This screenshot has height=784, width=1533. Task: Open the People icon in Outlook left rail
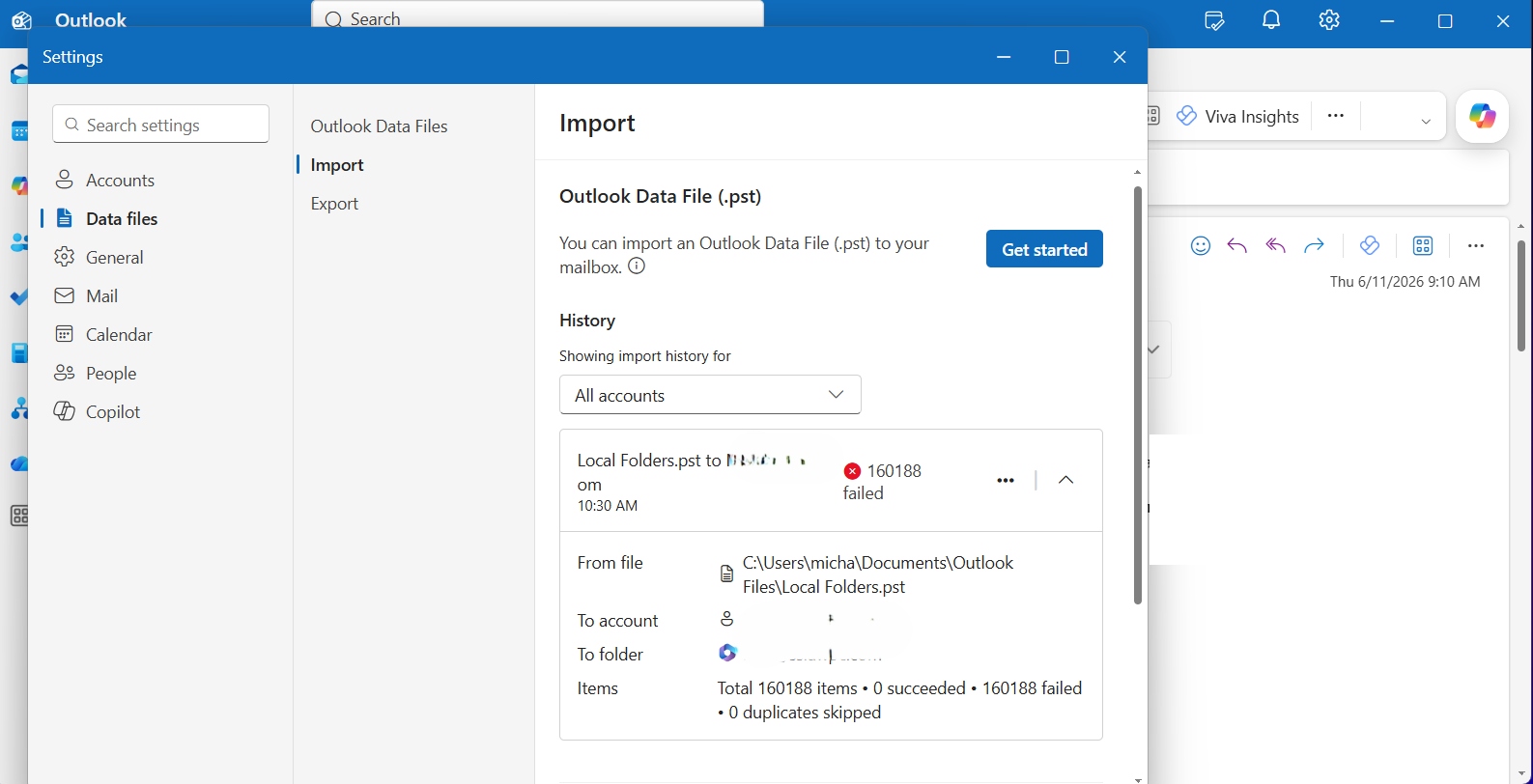(19, 242)
